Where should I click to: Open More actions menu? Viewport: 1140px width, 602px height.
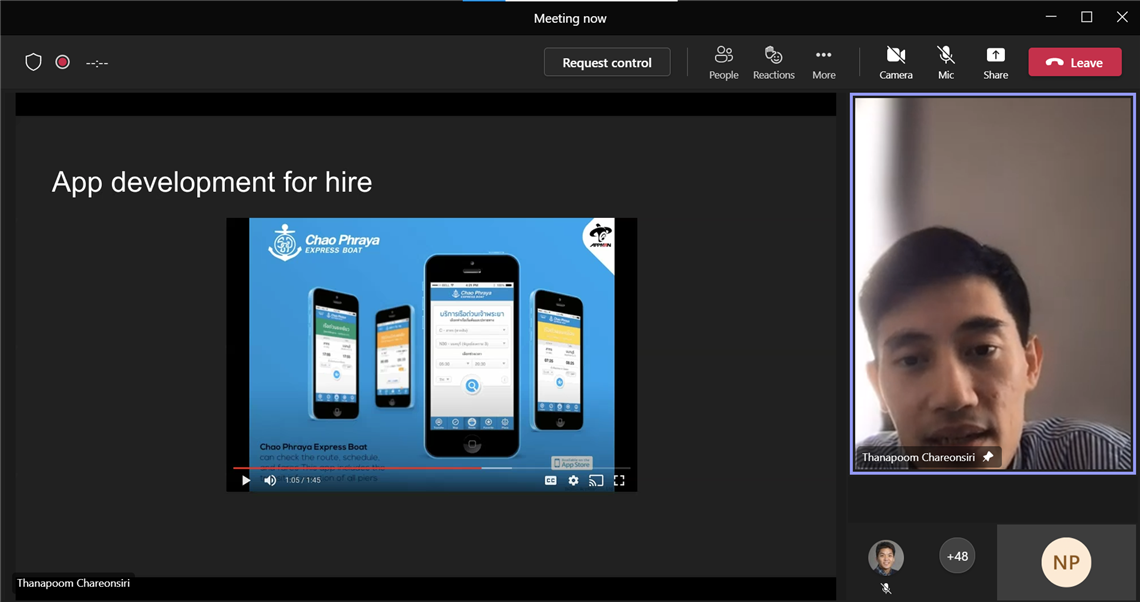pyautogui.click(x=823, y=62)
